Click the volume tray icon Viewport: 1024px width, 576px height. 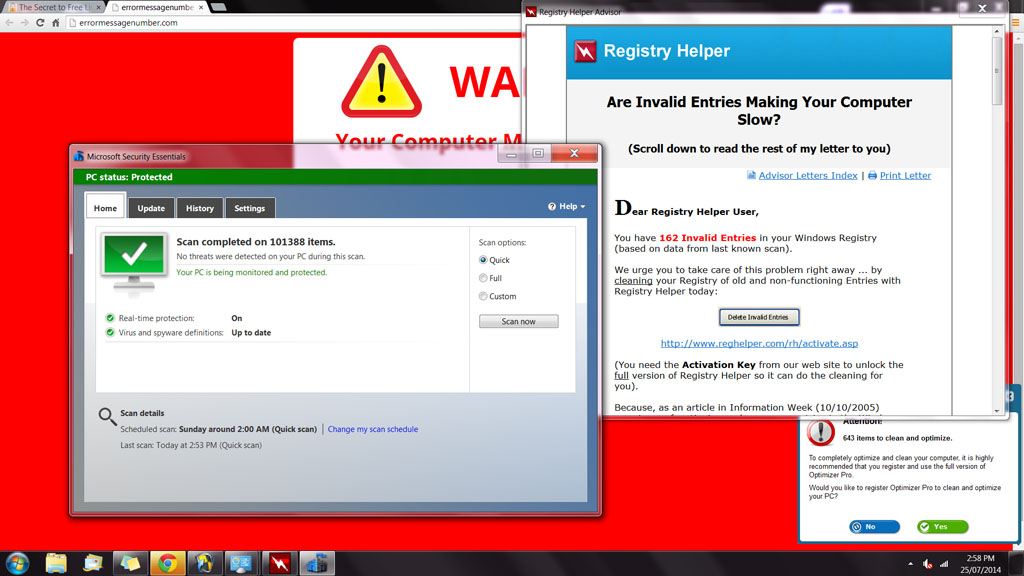coord(927,564)
